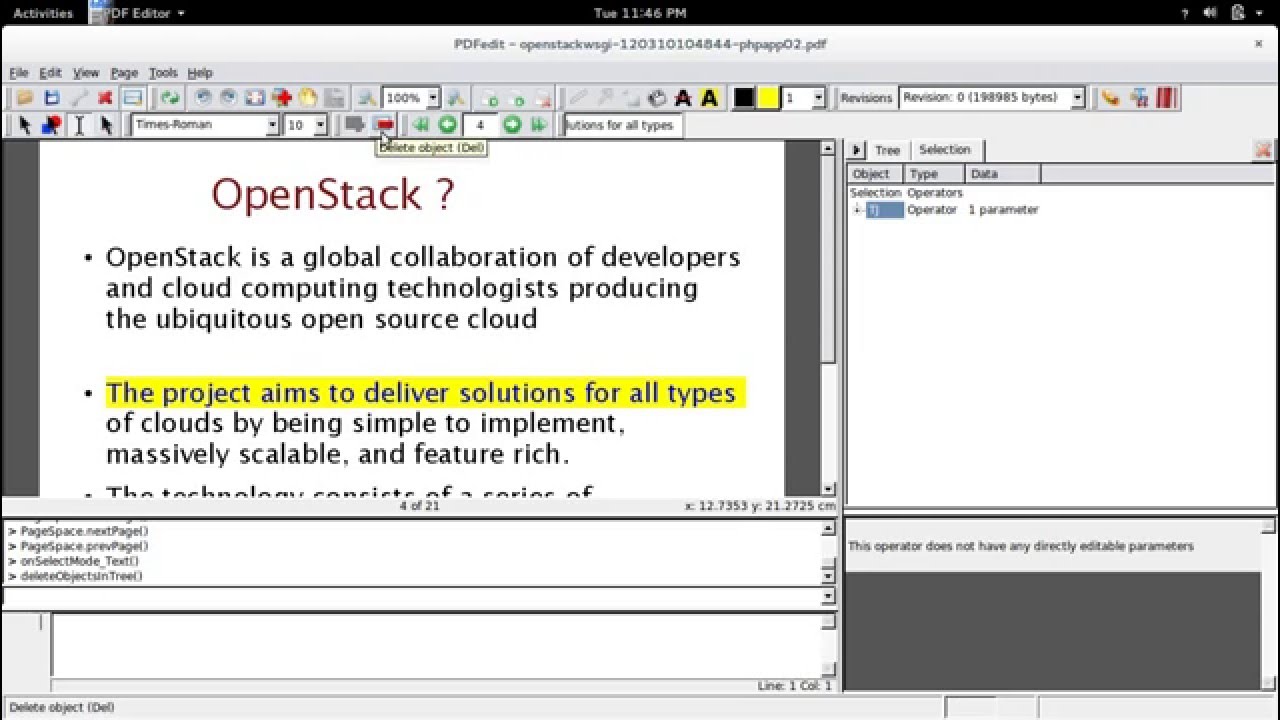Open the clock showing Tue 11:46 PM
1280x720 pixels.
pos(640,13)
